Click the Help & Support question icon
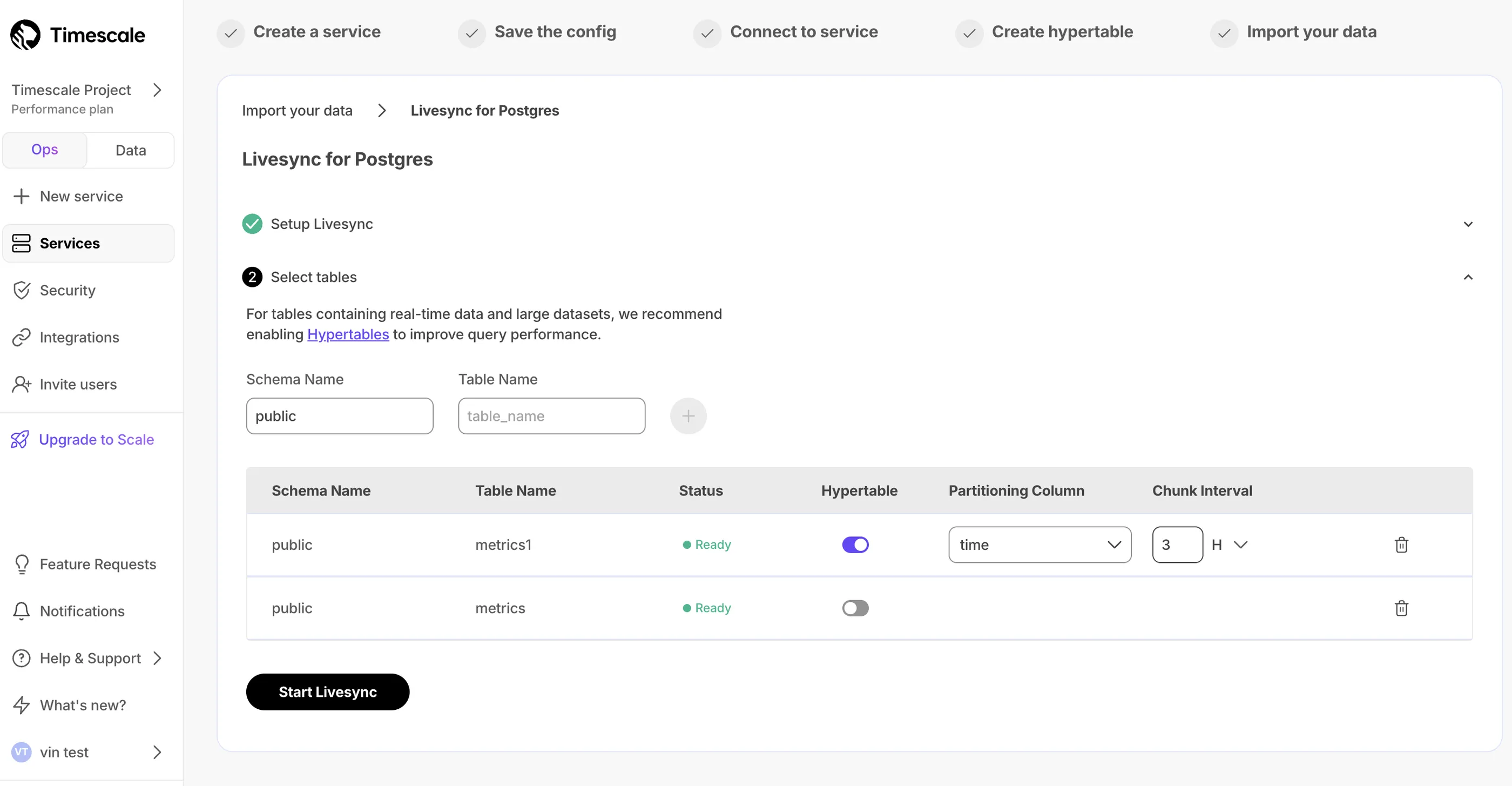Viewport: 1512px width, 786px height. point(21,657)
